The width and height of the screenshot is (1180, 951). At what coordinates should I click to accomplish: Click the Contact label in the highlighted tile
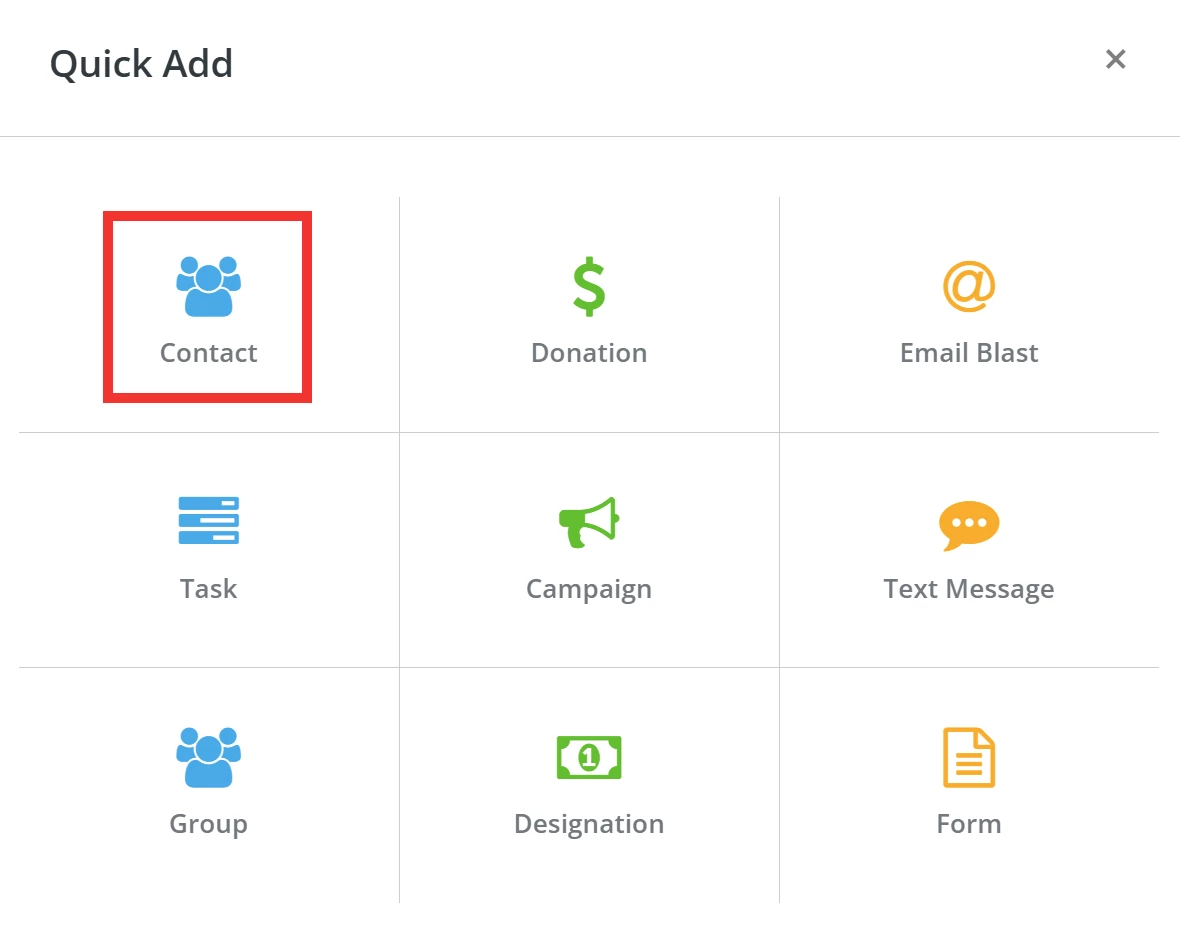point(207,352)
